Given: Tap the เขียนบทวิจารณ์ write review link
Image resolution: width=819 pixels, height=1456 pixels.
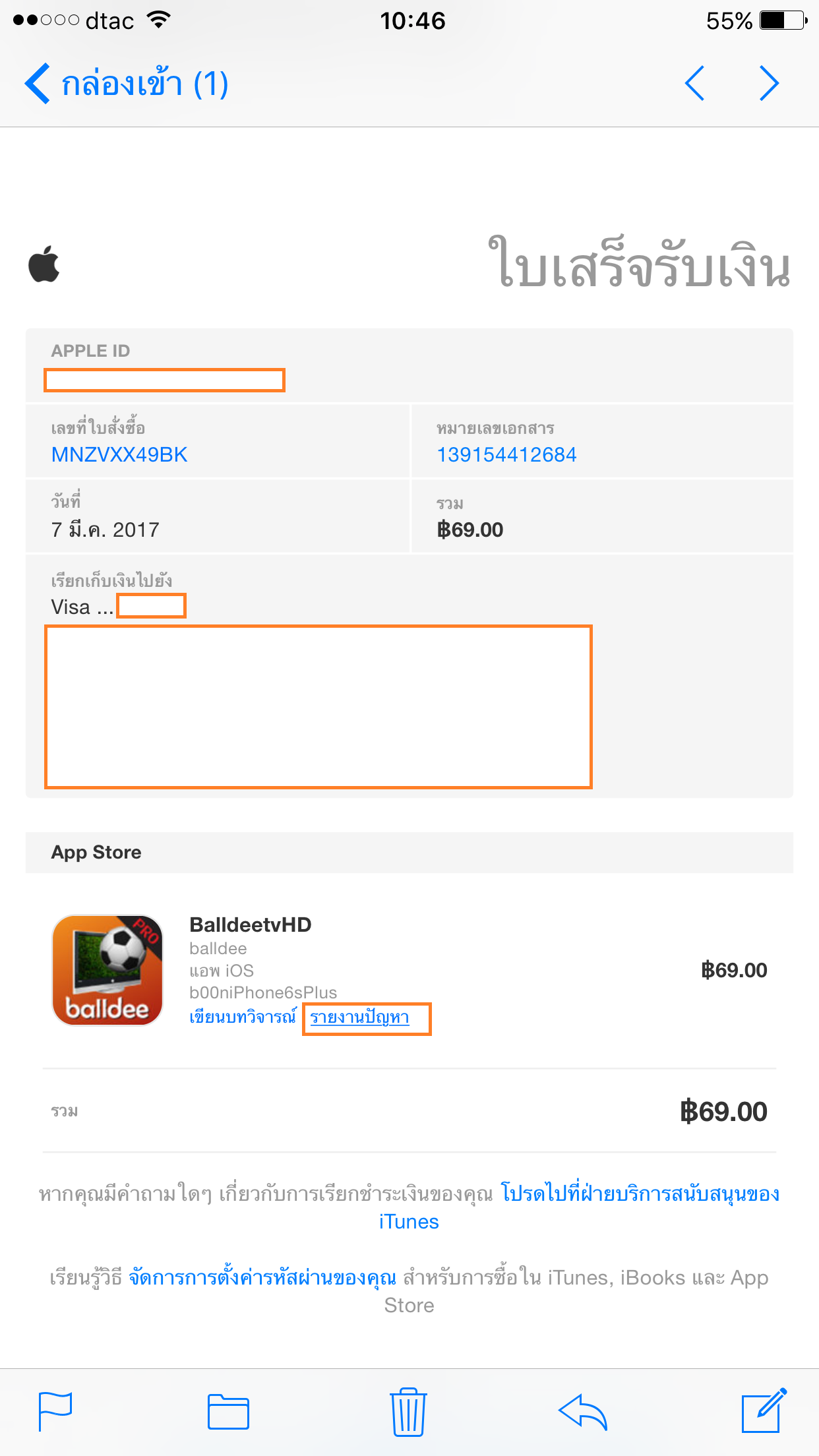Looking at the screenshot, I should pyautogui.click(x=243, y=1017).
